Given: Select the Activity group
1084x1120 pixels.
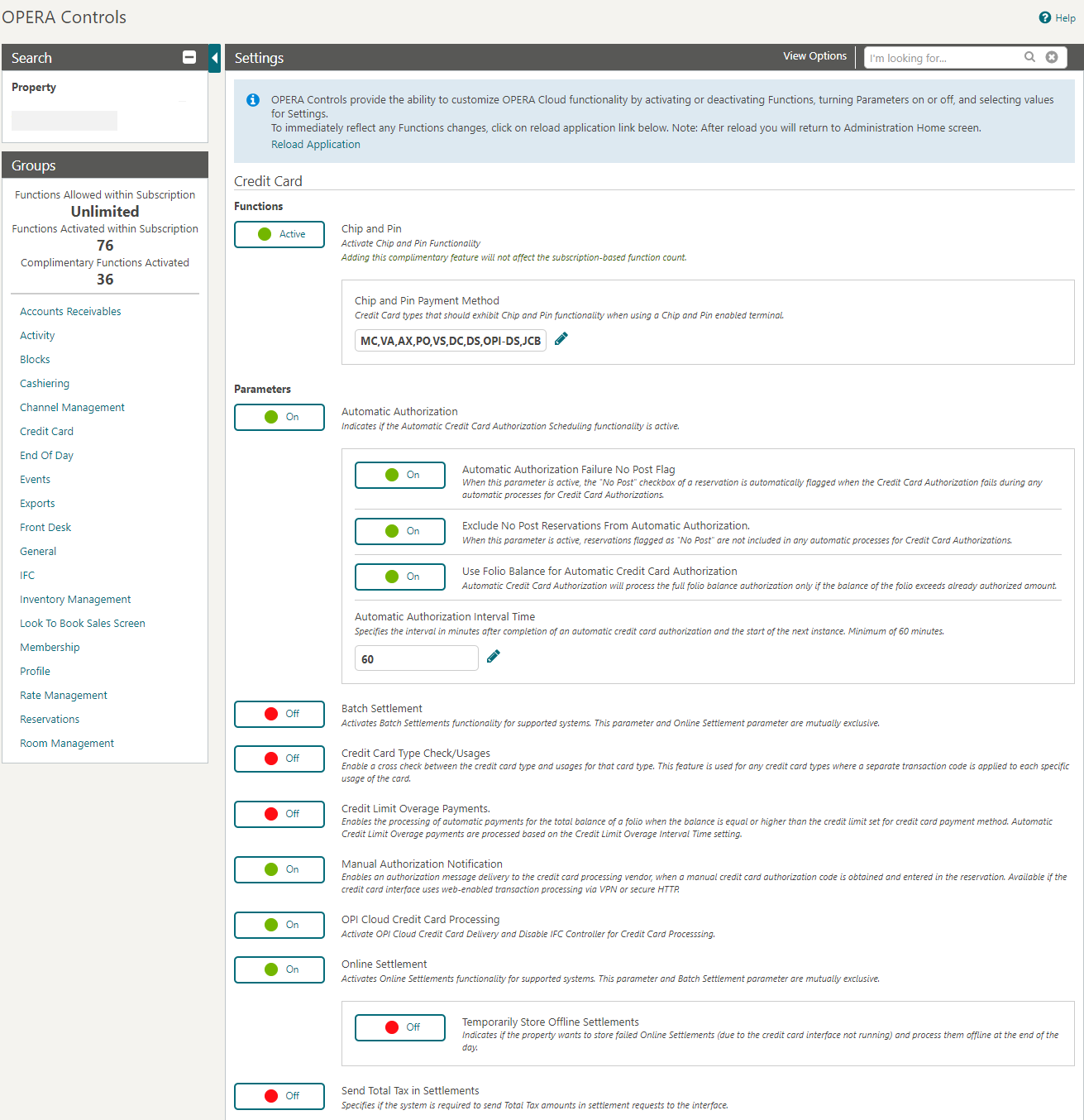Looking at the screenshot, I should point(37,336).
